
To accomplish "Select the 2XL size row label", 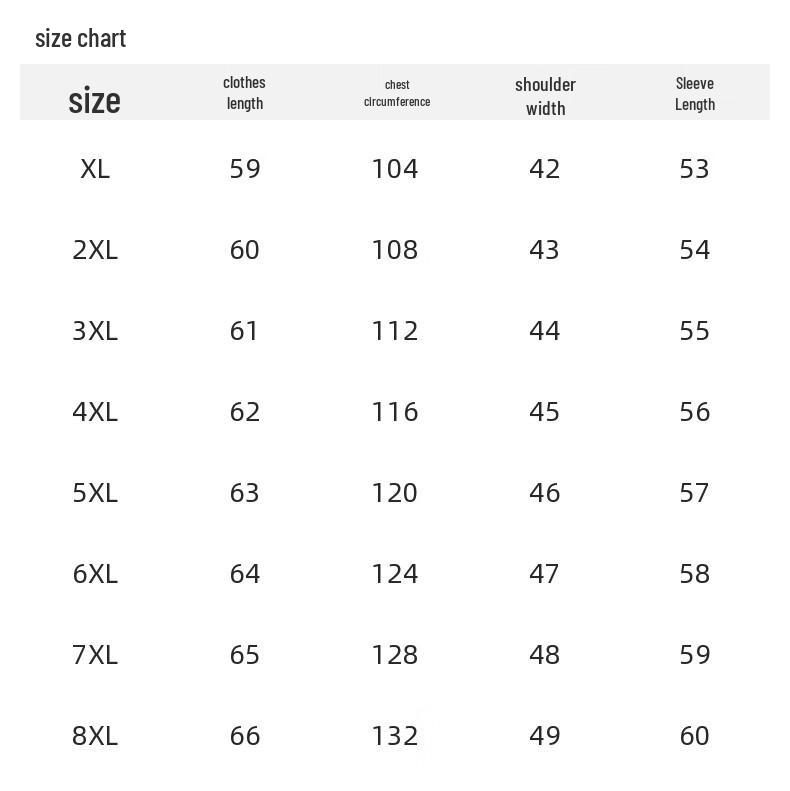I will [95, 250].
